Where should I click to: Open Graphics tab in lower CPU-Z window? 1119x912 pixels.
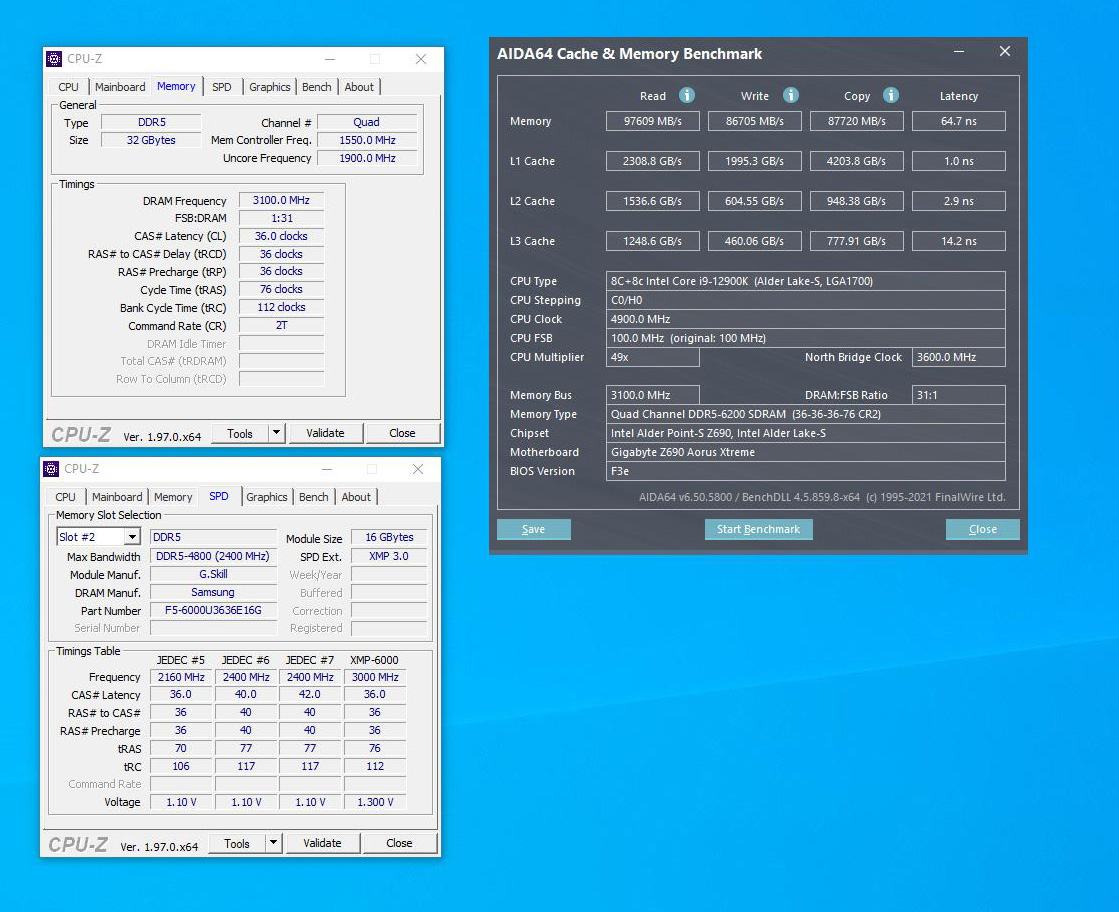(x=267, y=497)
